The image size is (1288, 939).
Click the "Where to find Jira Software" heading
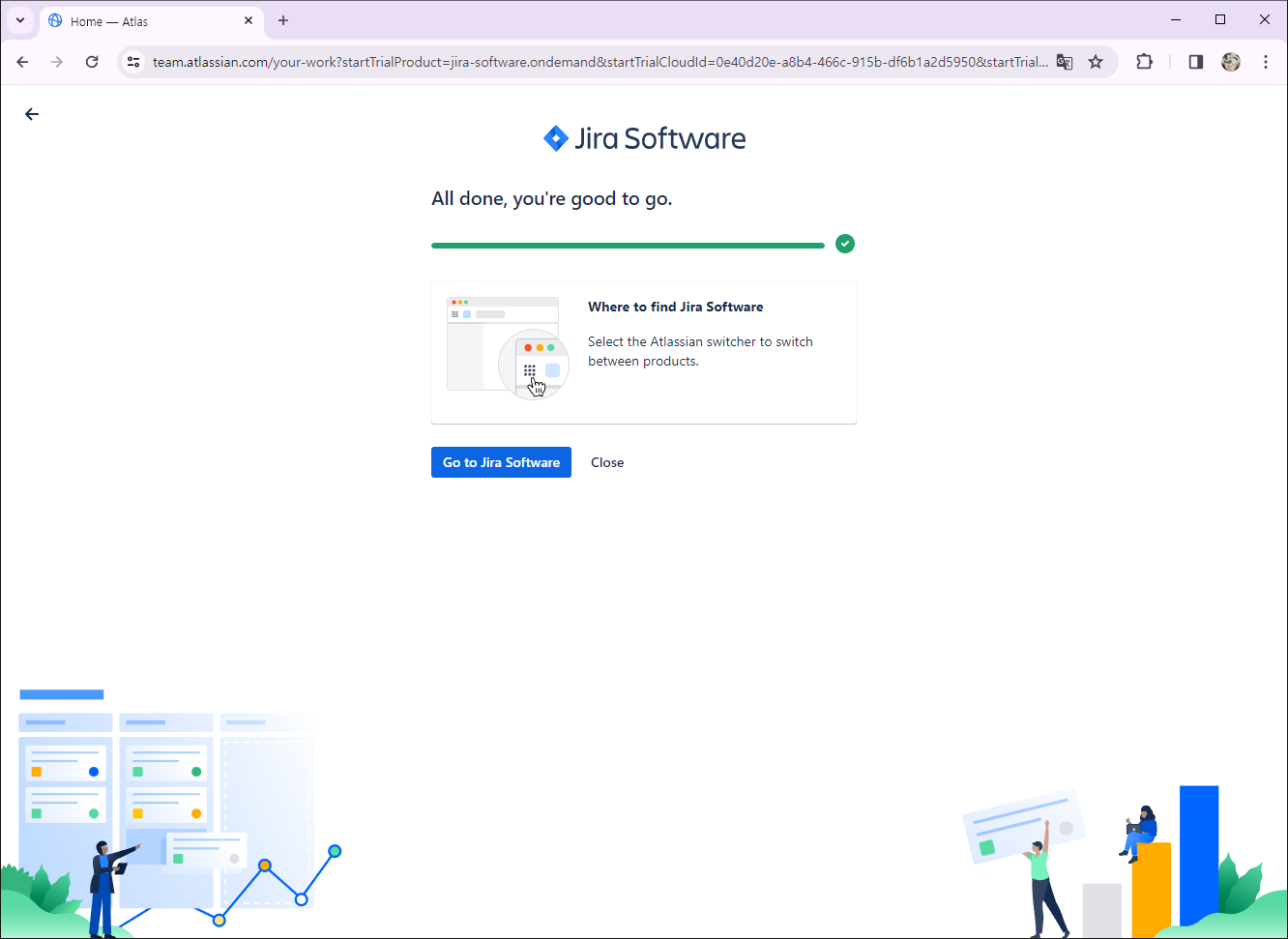675,307
